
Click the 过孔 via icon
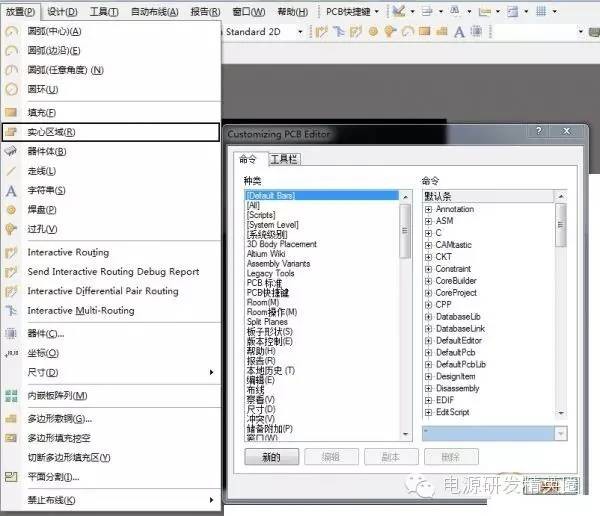point(12,229)
